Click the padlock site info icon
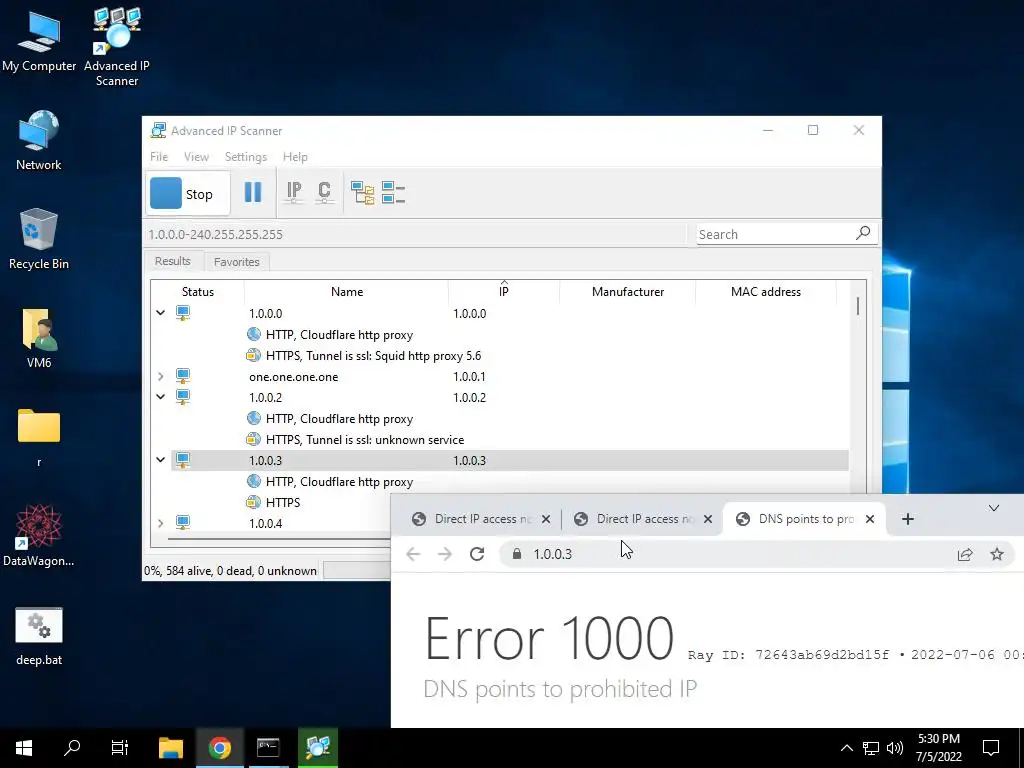This screenshot has height=768, width=1024. [x=517, y=554]
